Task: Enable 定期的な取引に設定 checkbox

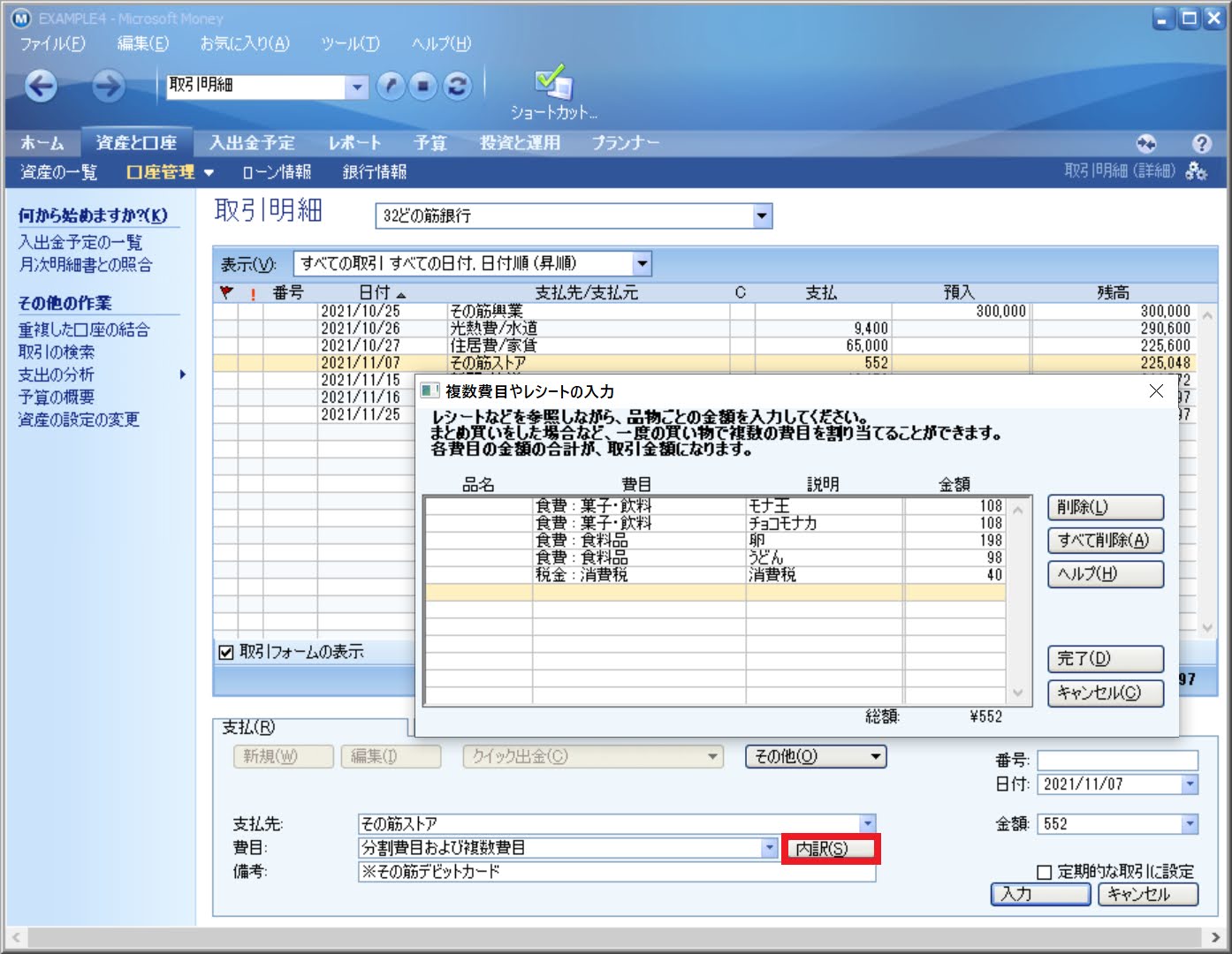Action: click(1044, 872)
